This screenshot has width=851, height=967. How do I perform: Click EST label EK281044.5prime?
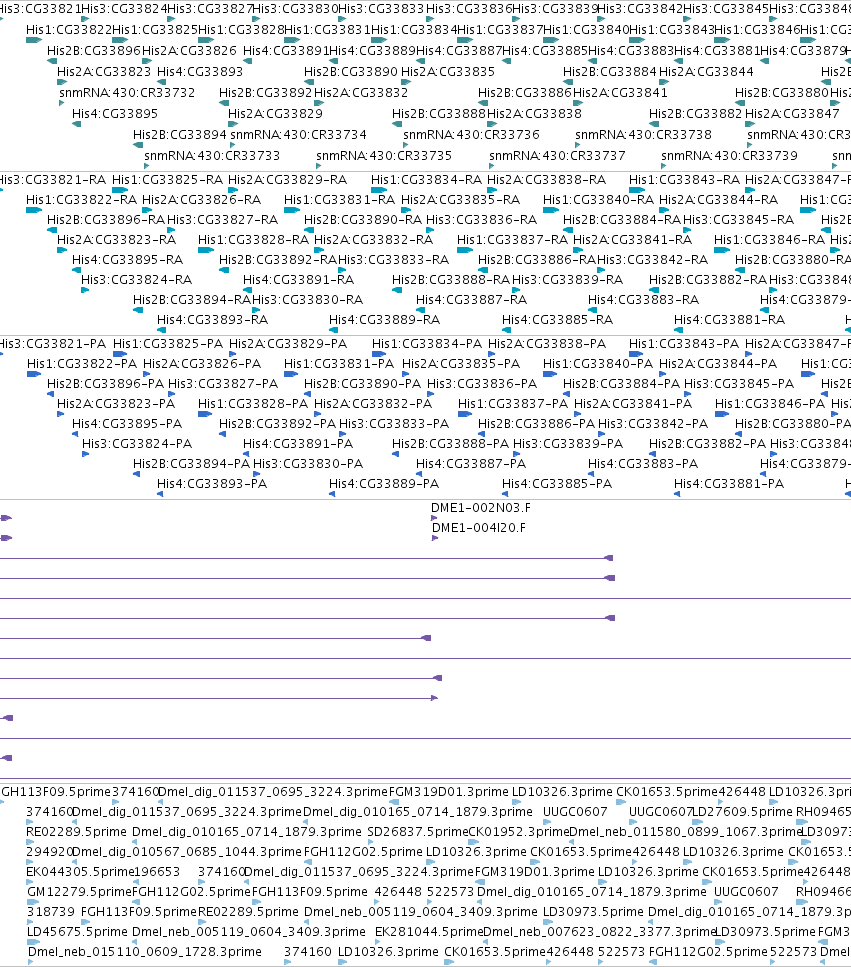[x=429, y=932]
